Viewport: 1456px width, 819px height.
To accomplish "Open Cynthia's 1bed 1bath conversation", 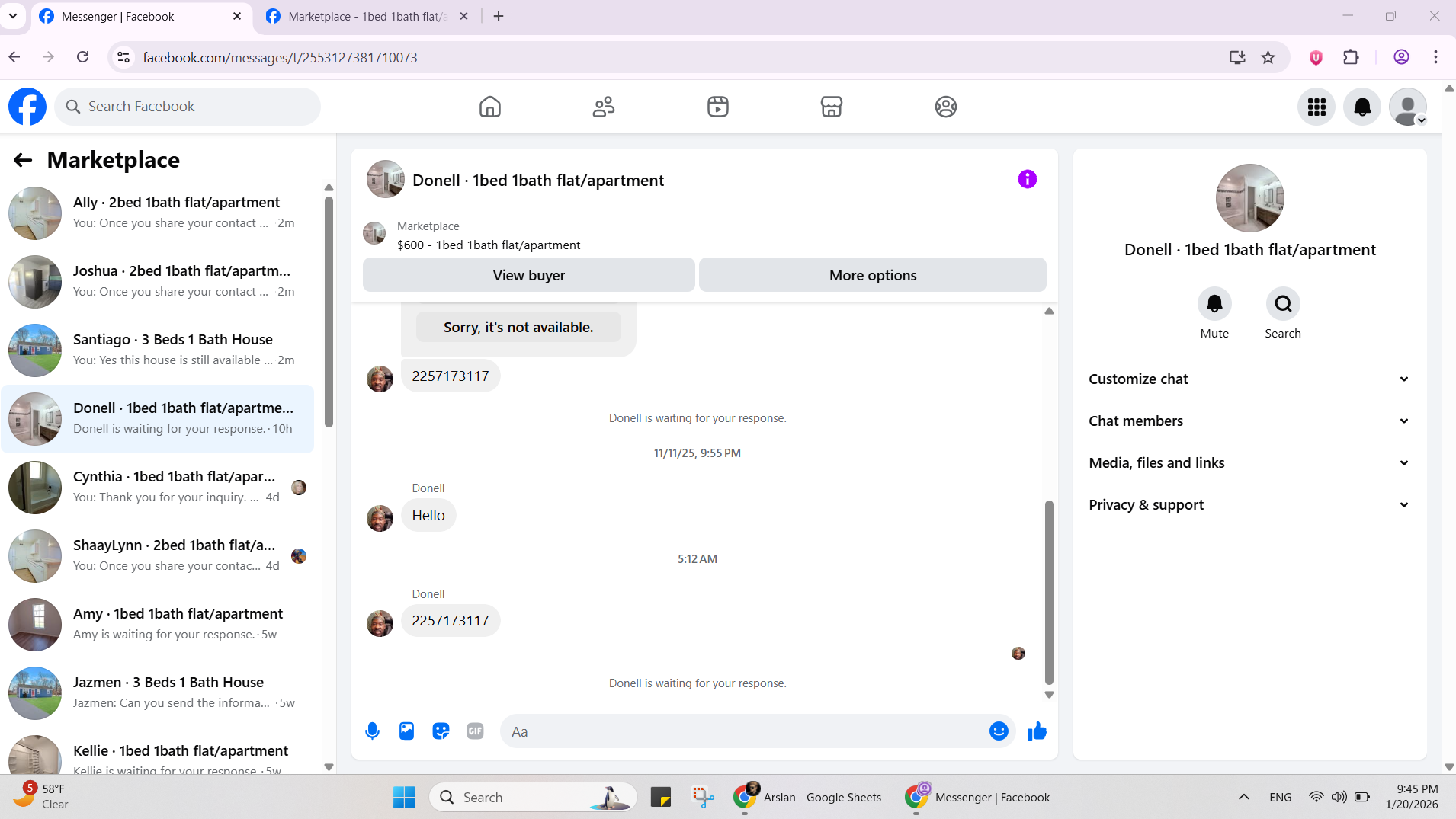I will click(158, 488).
